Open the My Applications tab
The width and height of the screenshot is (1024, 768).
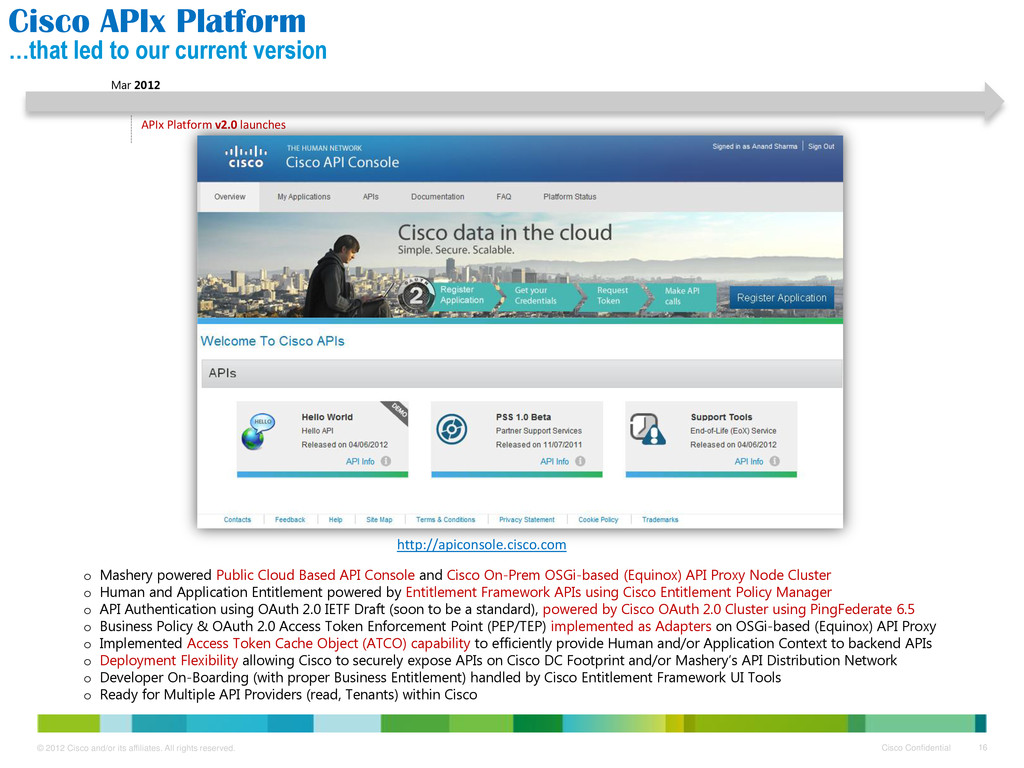point(304,197)
